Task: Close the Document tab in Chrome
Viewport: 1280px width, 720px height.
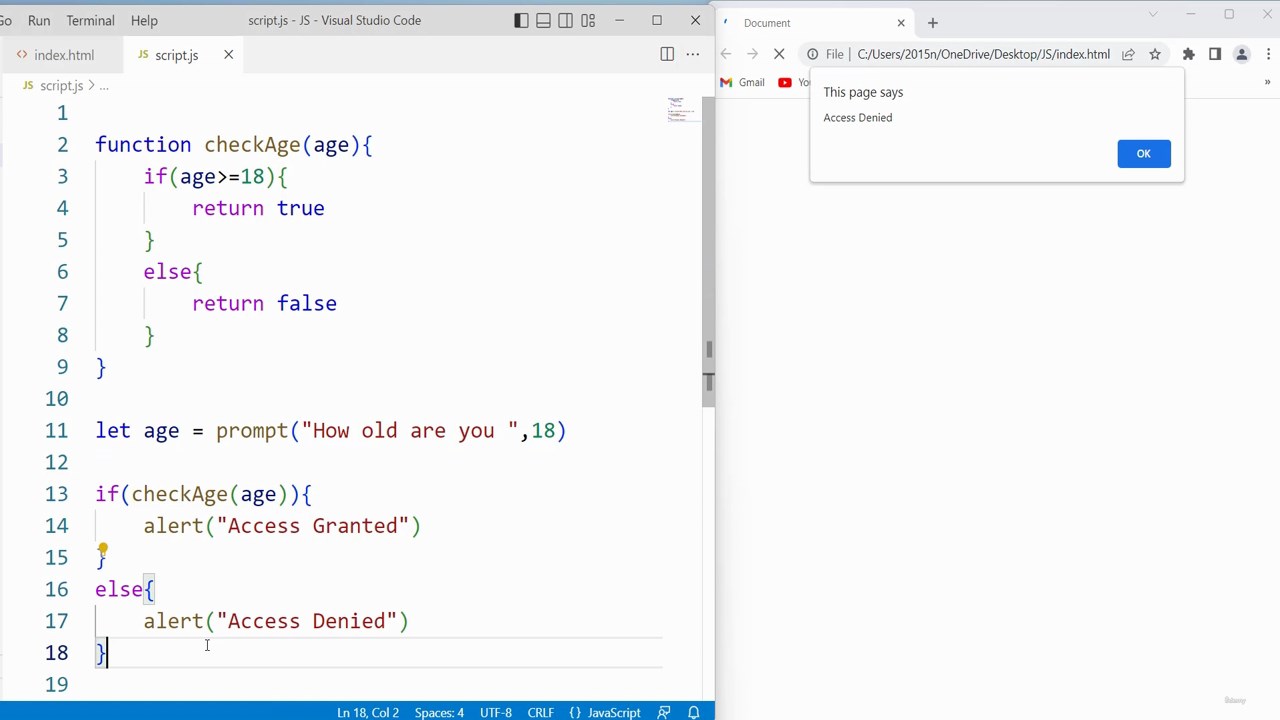Action: point(901,22)
